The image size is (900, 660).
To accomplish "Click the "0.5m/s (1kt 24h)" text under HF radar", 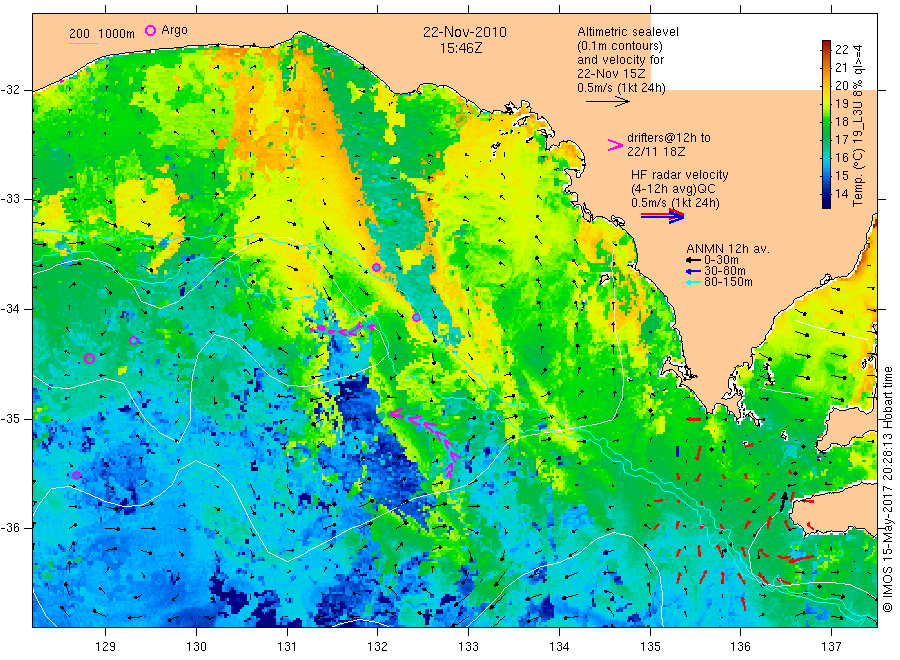I will coord(675,203).
